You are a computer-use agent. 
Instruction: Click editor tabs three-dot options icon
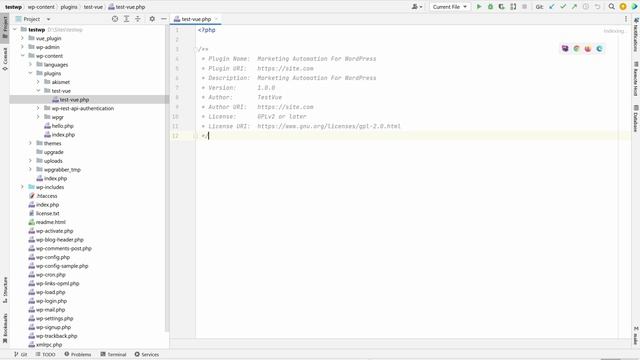click(x=626, y=19)
